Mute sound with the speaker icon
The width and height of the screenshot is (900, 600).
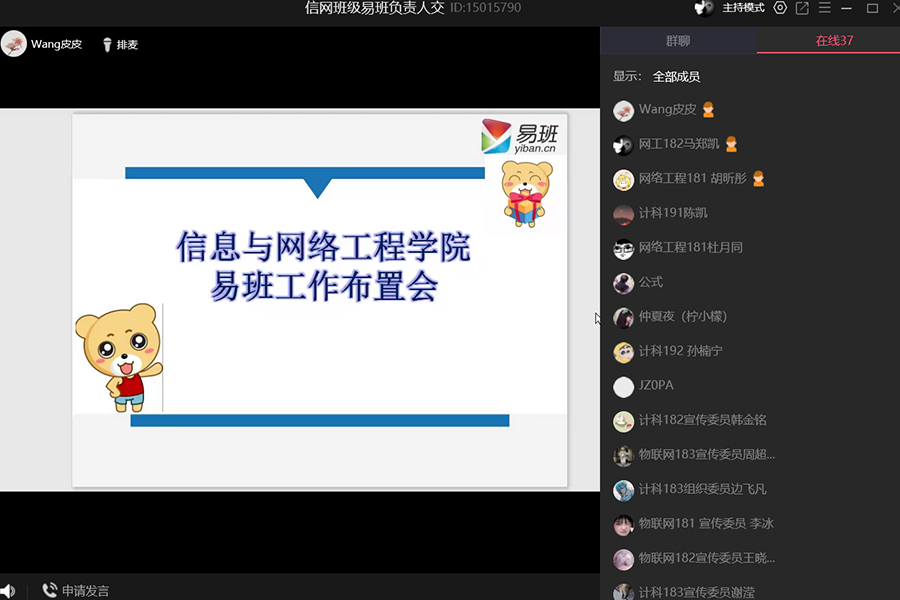click(x=8, y=591)
